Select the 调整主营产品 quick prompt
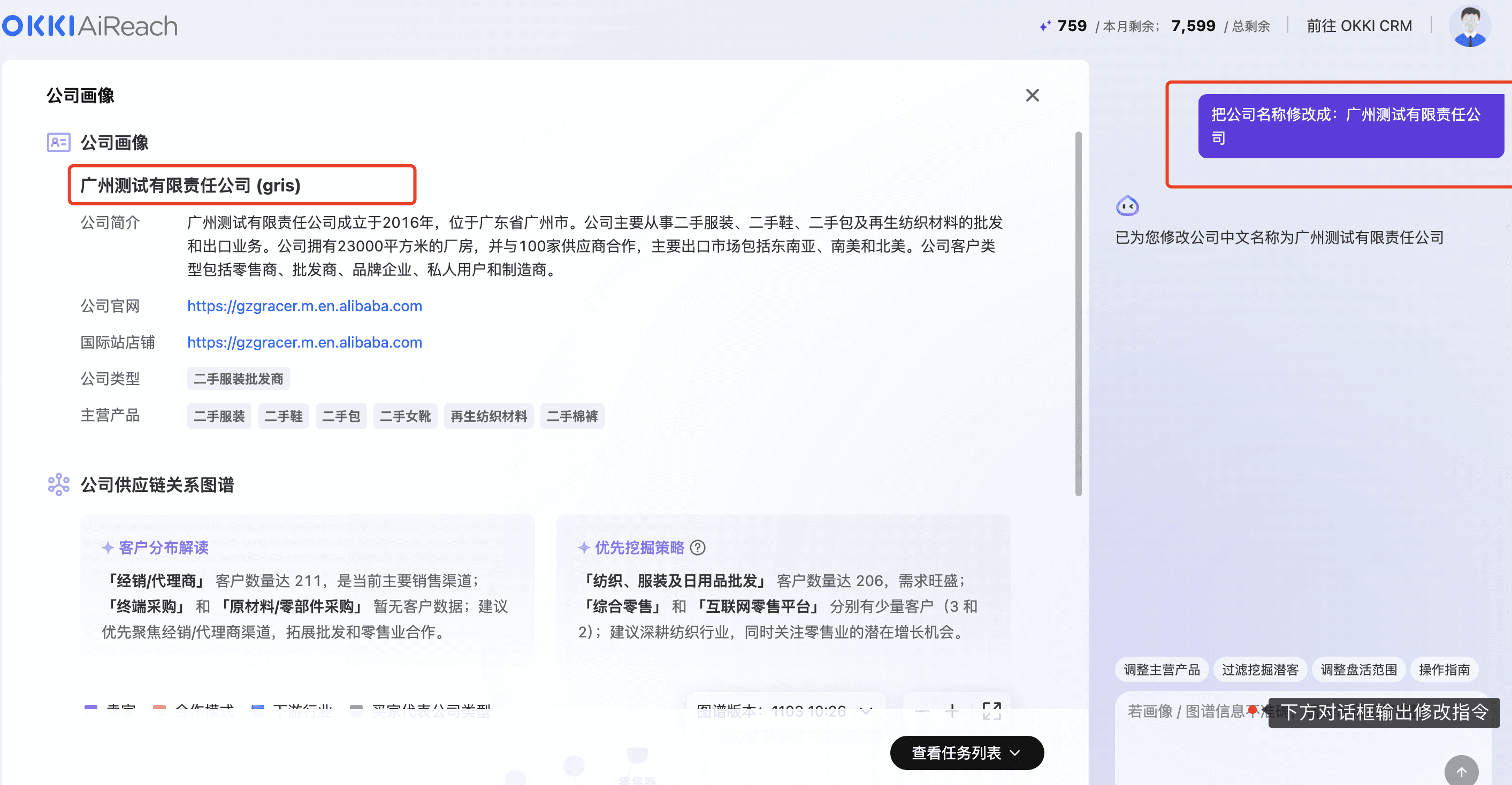The height and width of the screenshot is (785, 1512). pos(1161,669)
